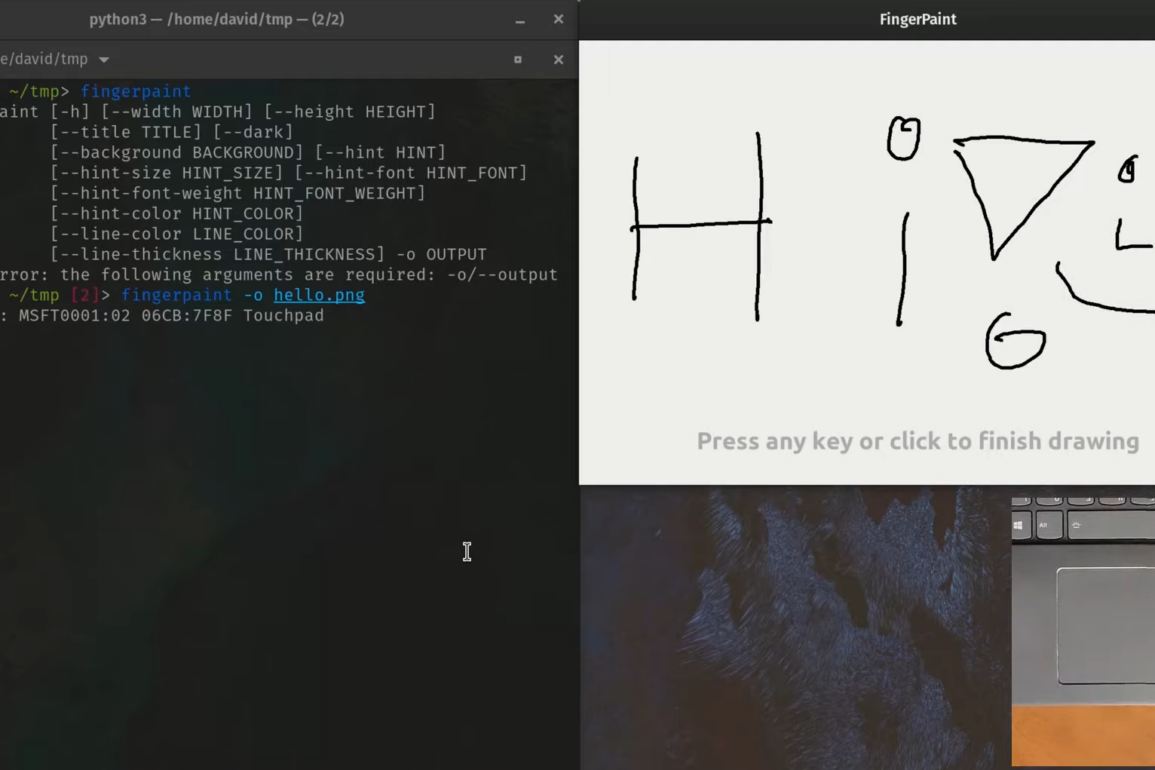Click the 'Press any key' hint text

pos(917,441)
